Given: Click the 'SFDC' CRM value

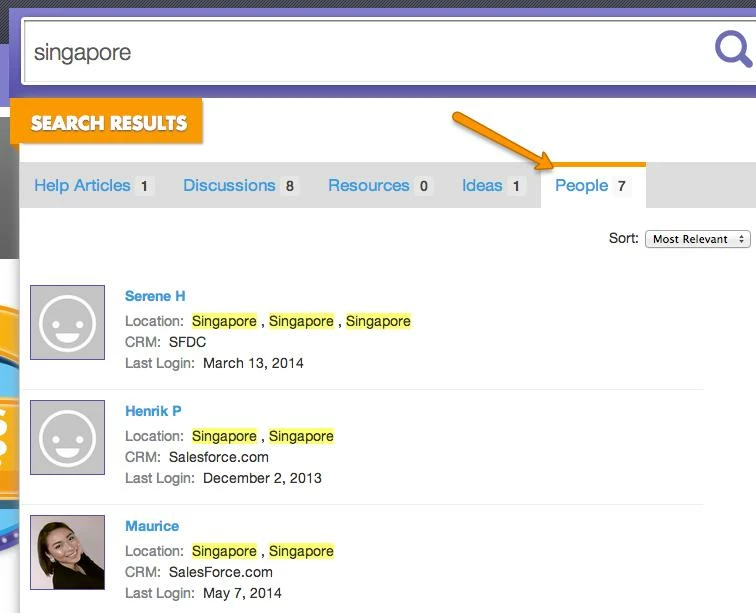Looking at the screenshot, I should point(187,342).
